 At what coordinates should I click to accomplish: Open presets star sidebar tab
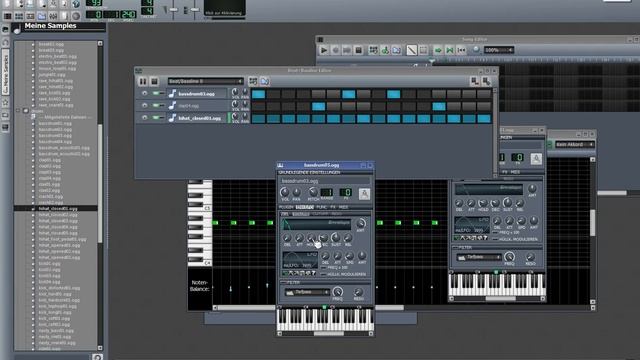click(5, 102)
